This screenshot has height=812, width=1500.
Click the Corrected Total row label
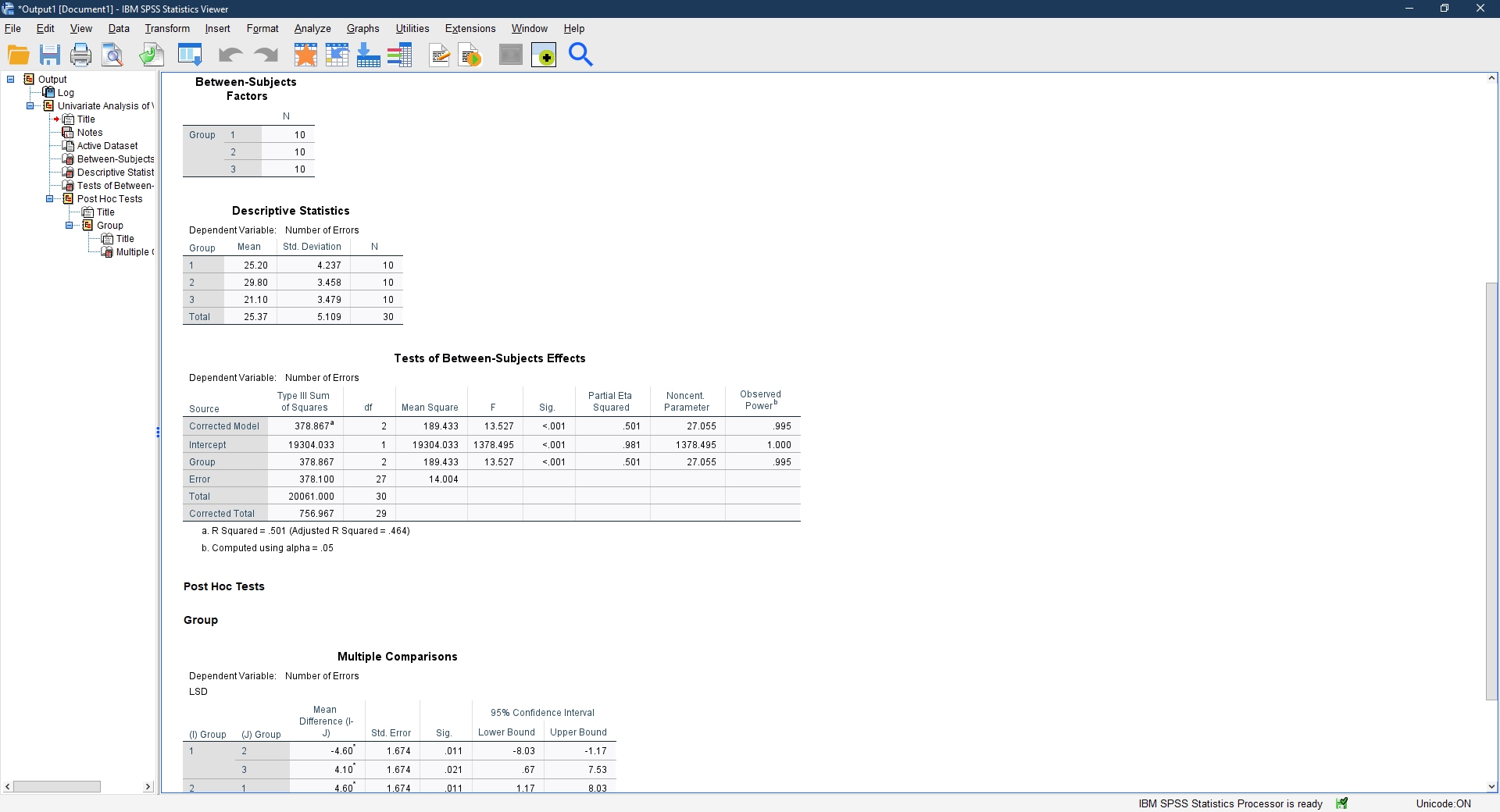click(x=222, y=514)
